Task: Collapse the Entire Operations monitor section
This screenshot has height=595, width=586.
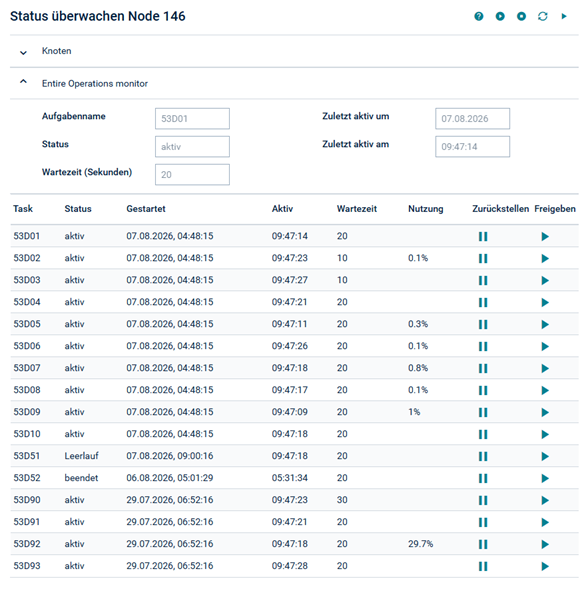Action: (x=23, y=82)
